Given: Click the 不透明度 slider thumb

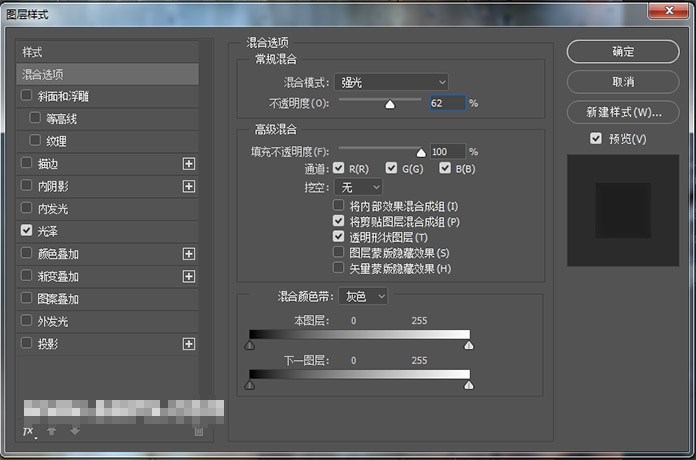Looking at the screenshot, I should point(390,104).
